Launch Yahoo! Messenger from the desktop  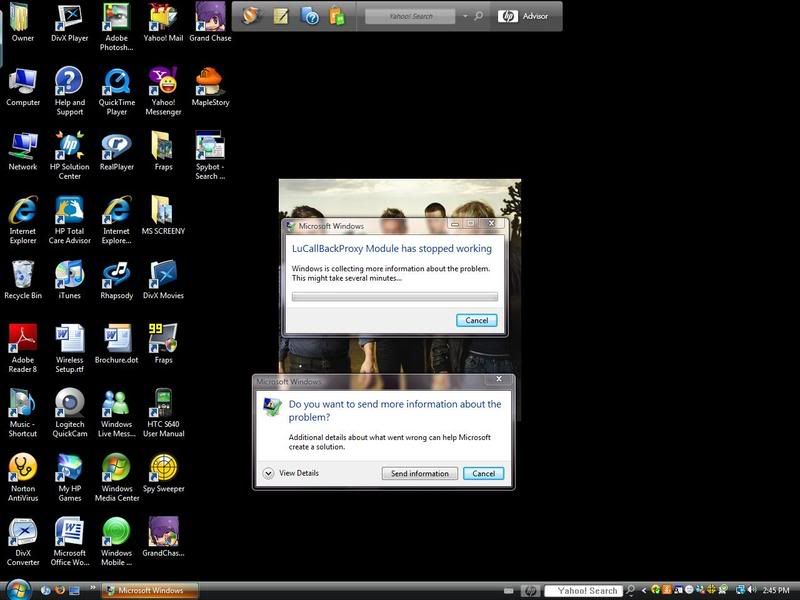point(163,83)
